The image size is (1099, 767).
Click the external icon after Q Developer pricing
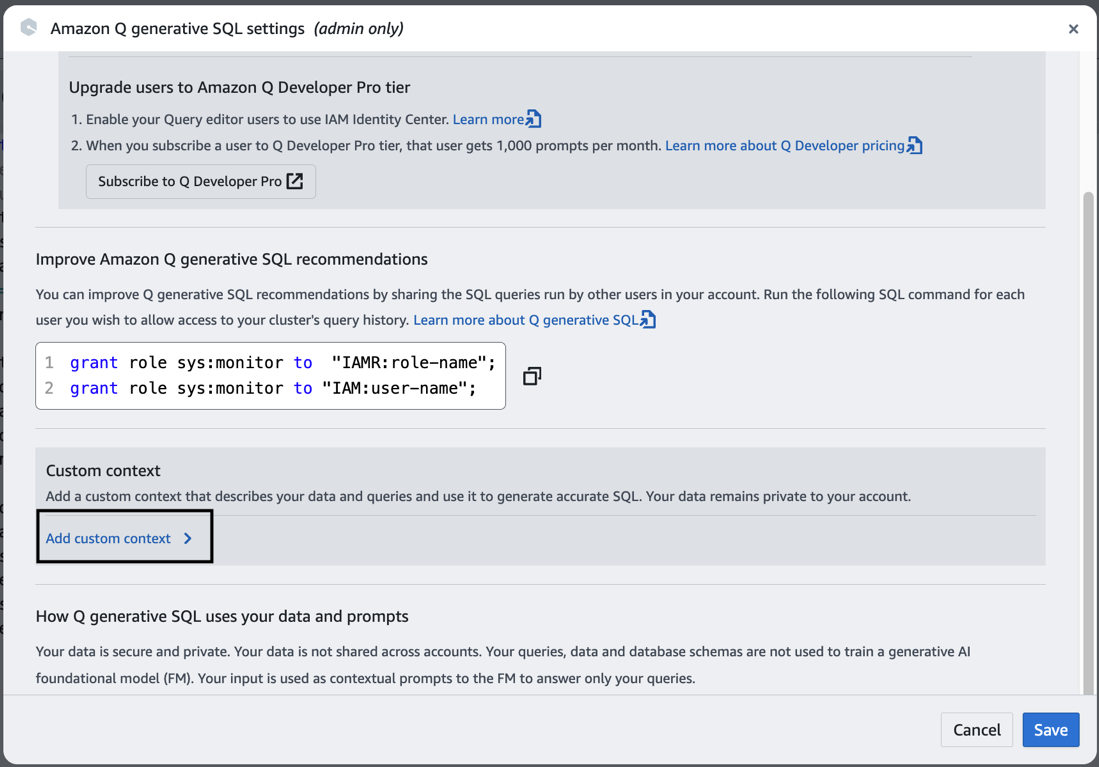click(914, 145)
